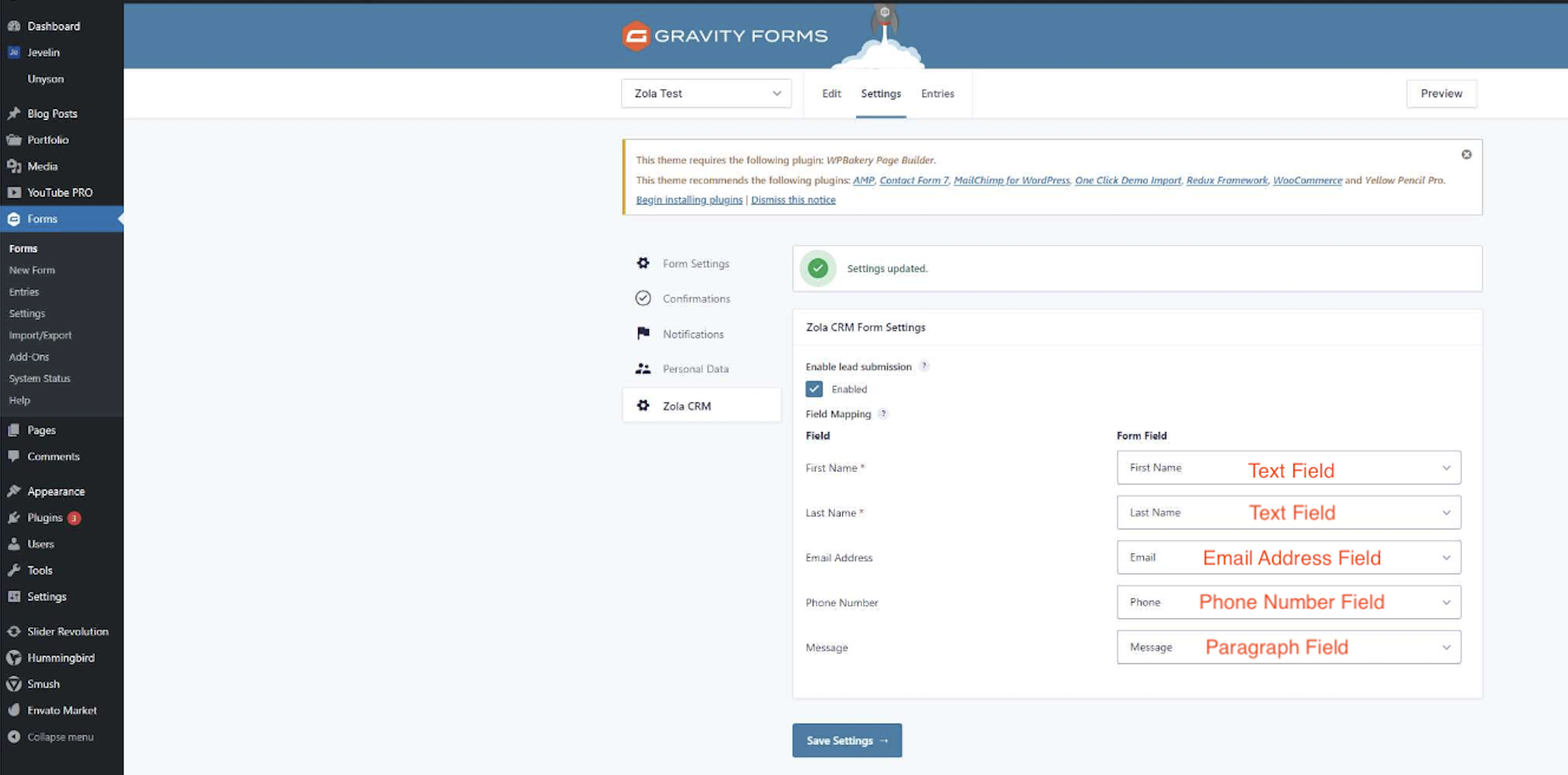Screen dimensions: 1568x775
Task: Dismiss the plugin notice banner
Action: [1466, 154]
